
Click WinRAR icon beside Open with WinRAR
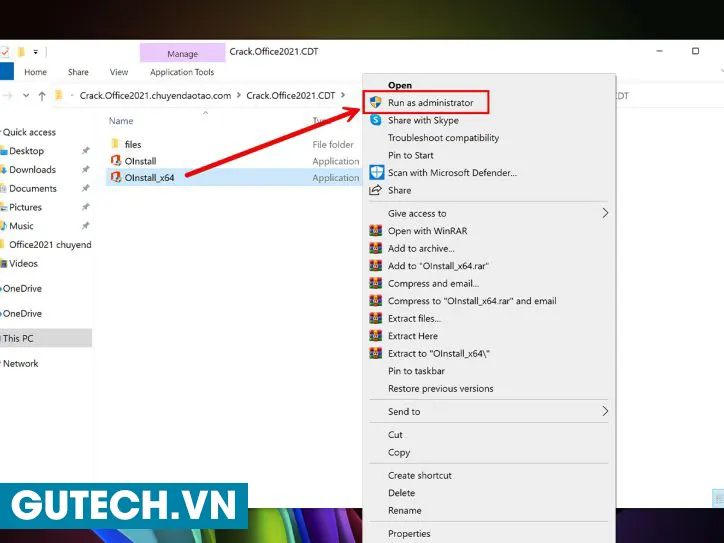(376, 231)
